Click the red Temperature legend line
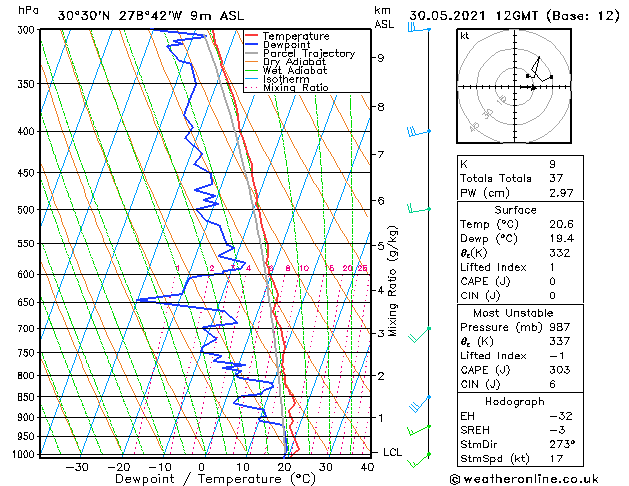 coord(251,36)
